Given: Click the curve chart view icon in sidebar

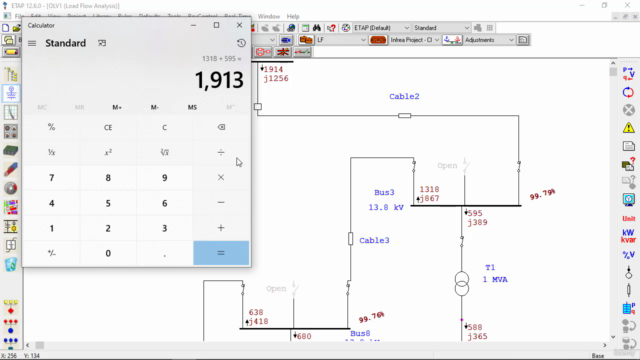Looking at the screenshot, I should coord(11,112).
